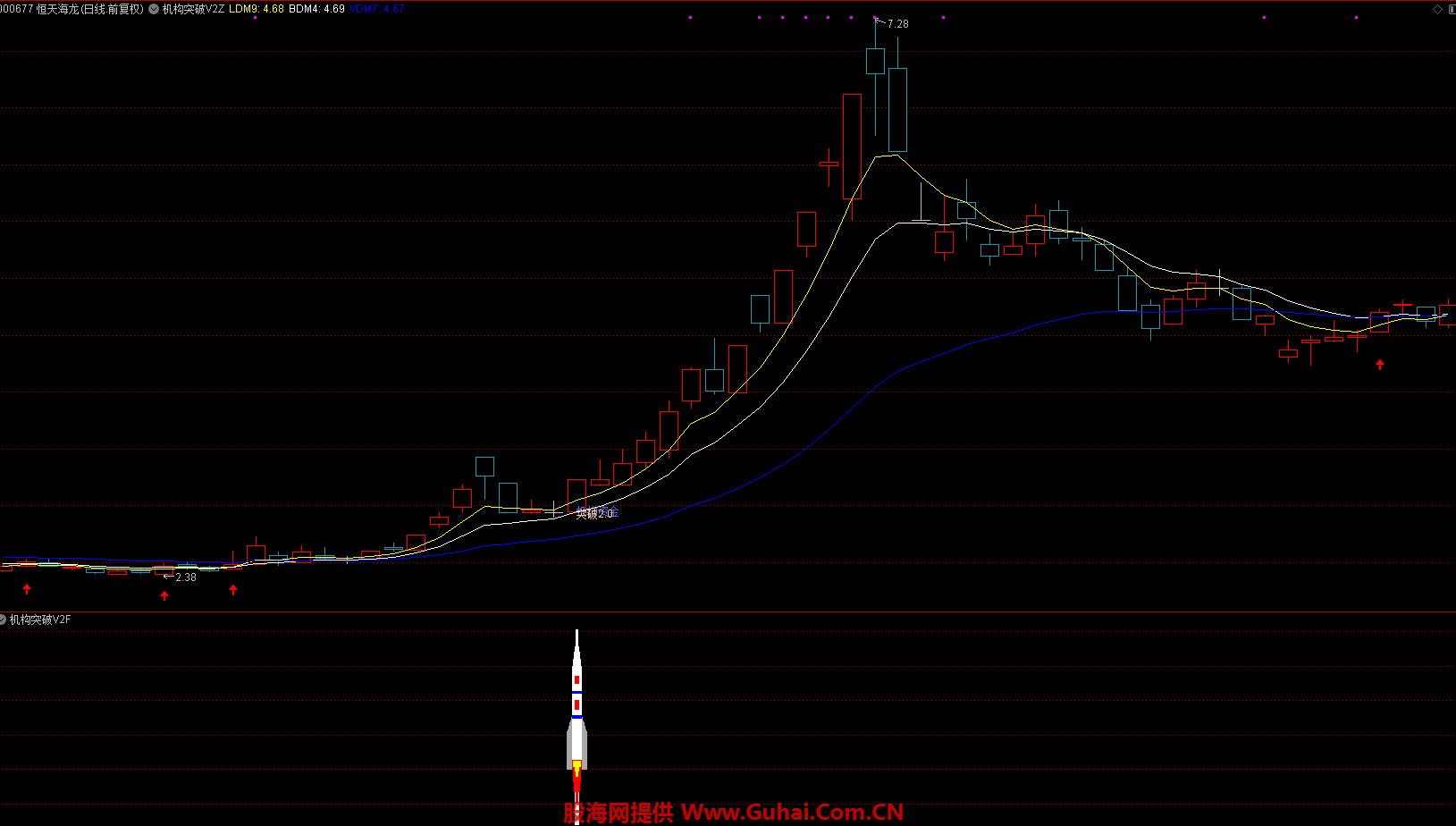This screenshot has height=826, width=1456.
Task: Click the leftmost magenta dot marker at top
Action: [255, 17]
